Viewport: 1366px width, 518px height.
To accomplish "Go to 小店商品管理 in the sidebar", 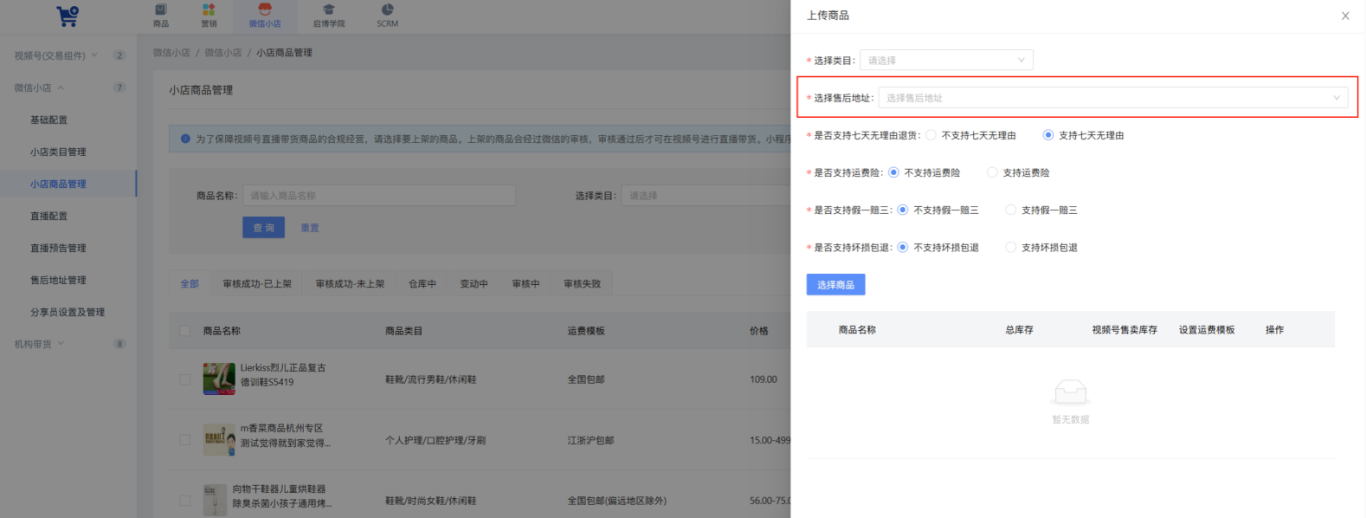I will coord(58,184).
